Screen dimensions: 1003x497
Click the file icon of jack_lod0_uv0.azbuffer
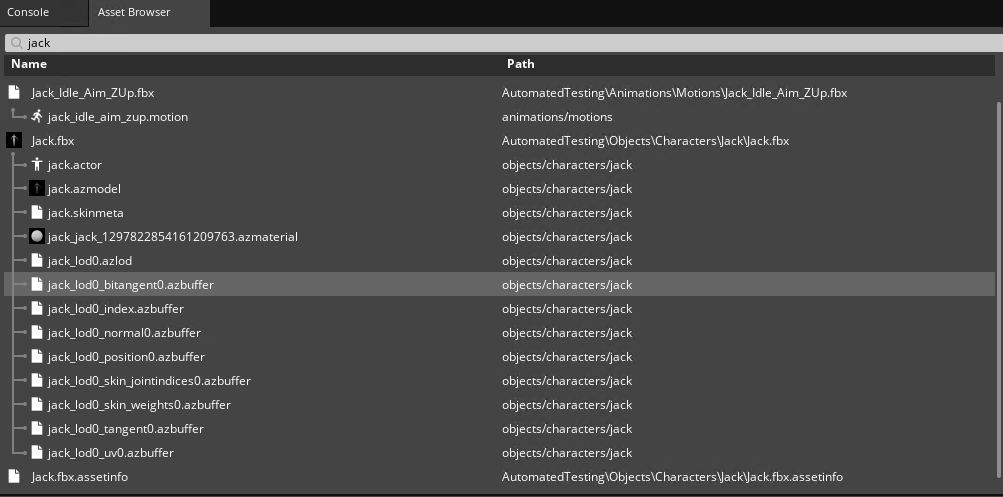37,452
